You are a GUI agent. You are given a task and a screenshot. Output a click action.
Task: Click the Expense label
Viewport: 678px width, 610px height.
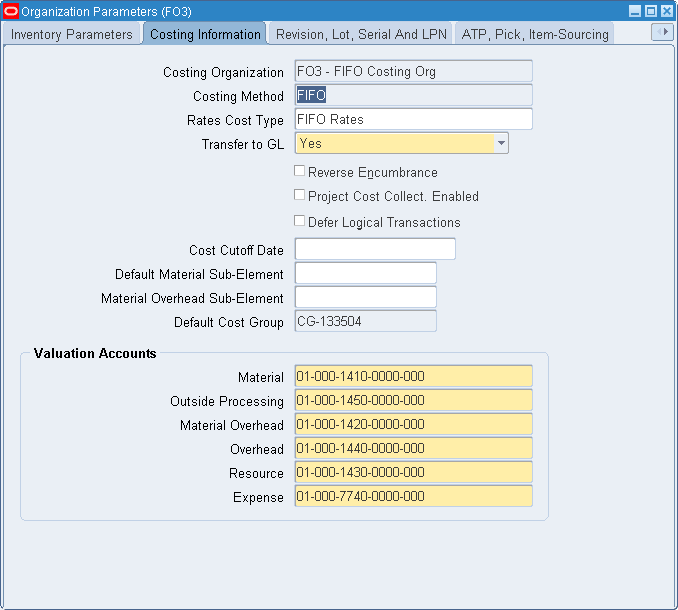(258, 497)
